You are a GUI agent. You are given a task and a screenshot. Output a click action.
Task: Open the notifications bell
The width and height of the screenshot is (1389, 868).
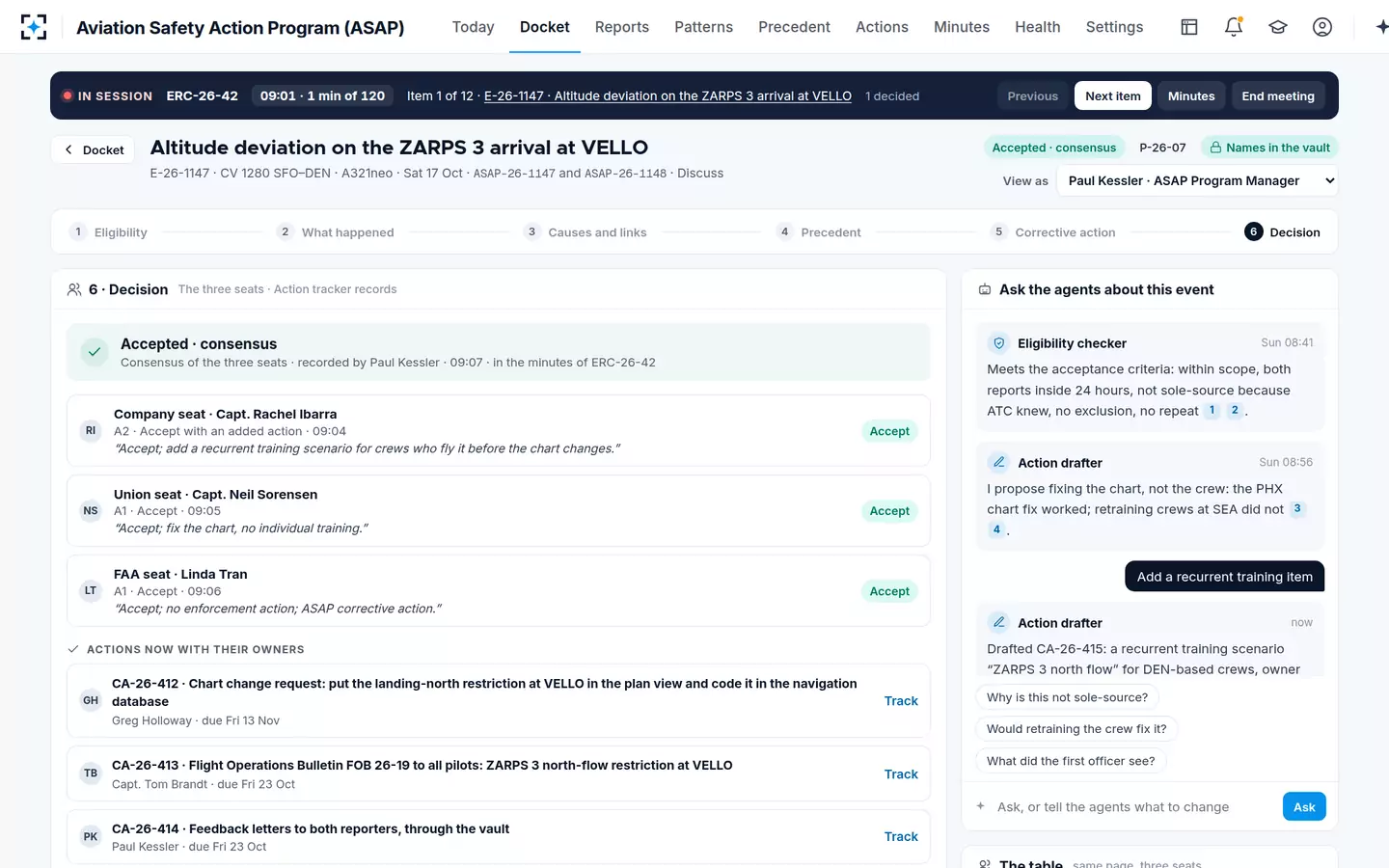click(1234, 27)
